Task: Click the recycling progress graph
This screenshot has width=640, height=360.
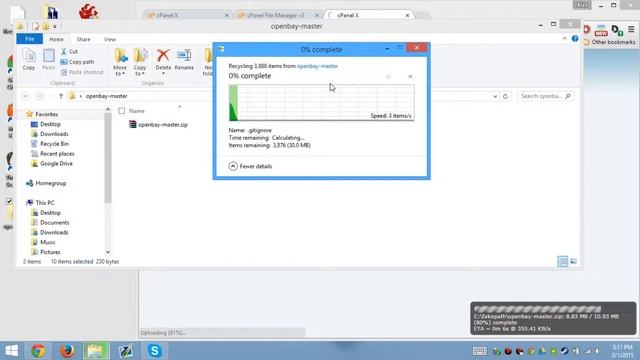Action: pyautogui.click(x=322, y=102)
